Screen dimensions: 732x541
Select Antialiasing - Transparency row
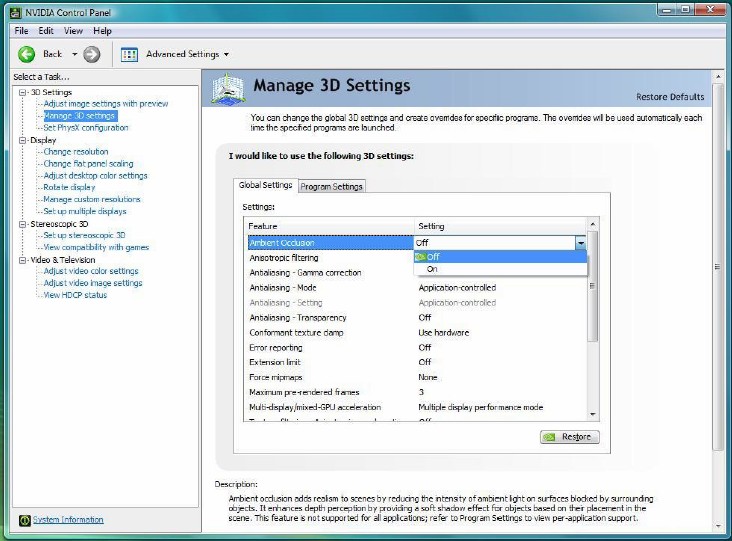(416, 317)
